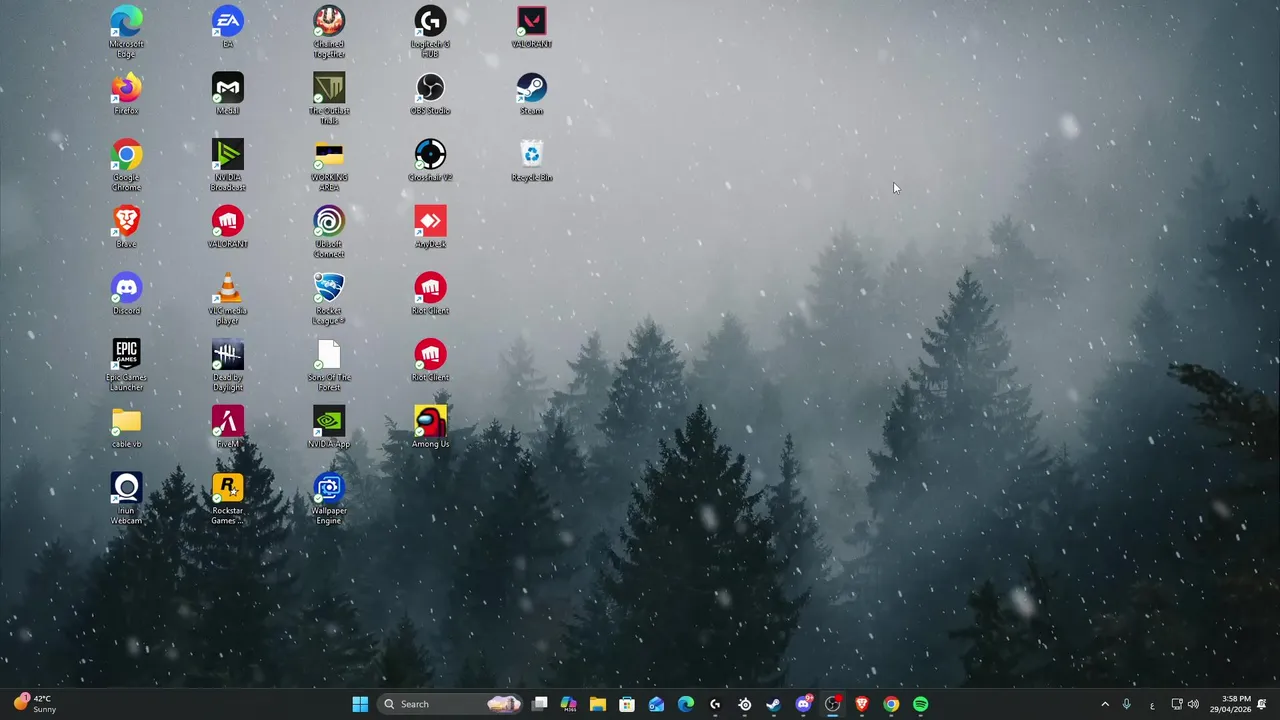Click the Edge icon in the taskbar
Image resolution: width=1280 pixels, height=720 pixels.
[685, 704]
